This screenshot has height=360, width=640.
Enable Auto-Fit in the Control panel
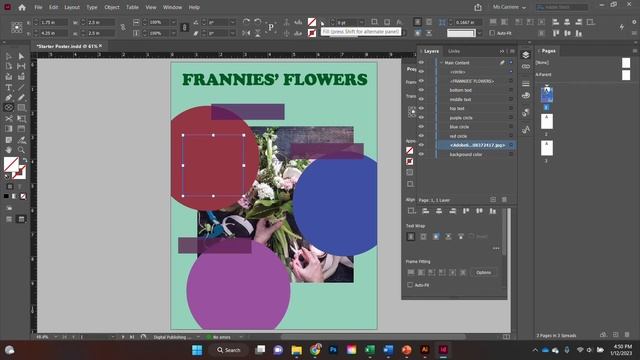tap(492, 33)
